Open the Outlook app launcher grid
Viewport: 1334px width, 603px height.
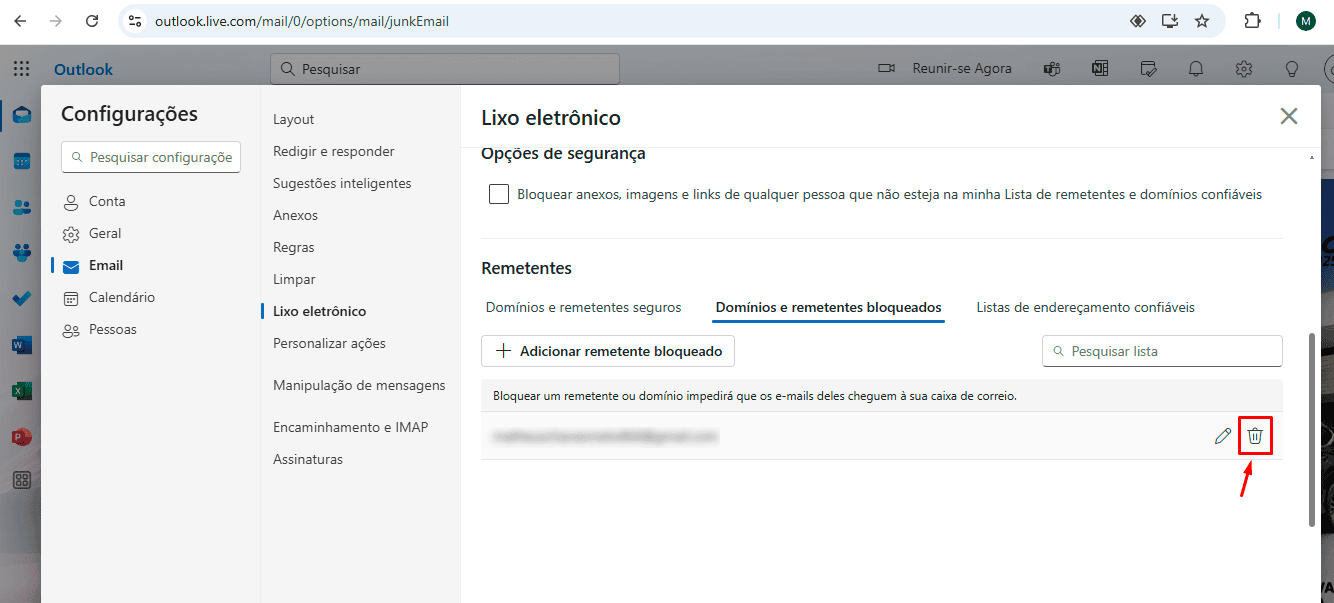[21, 69]
